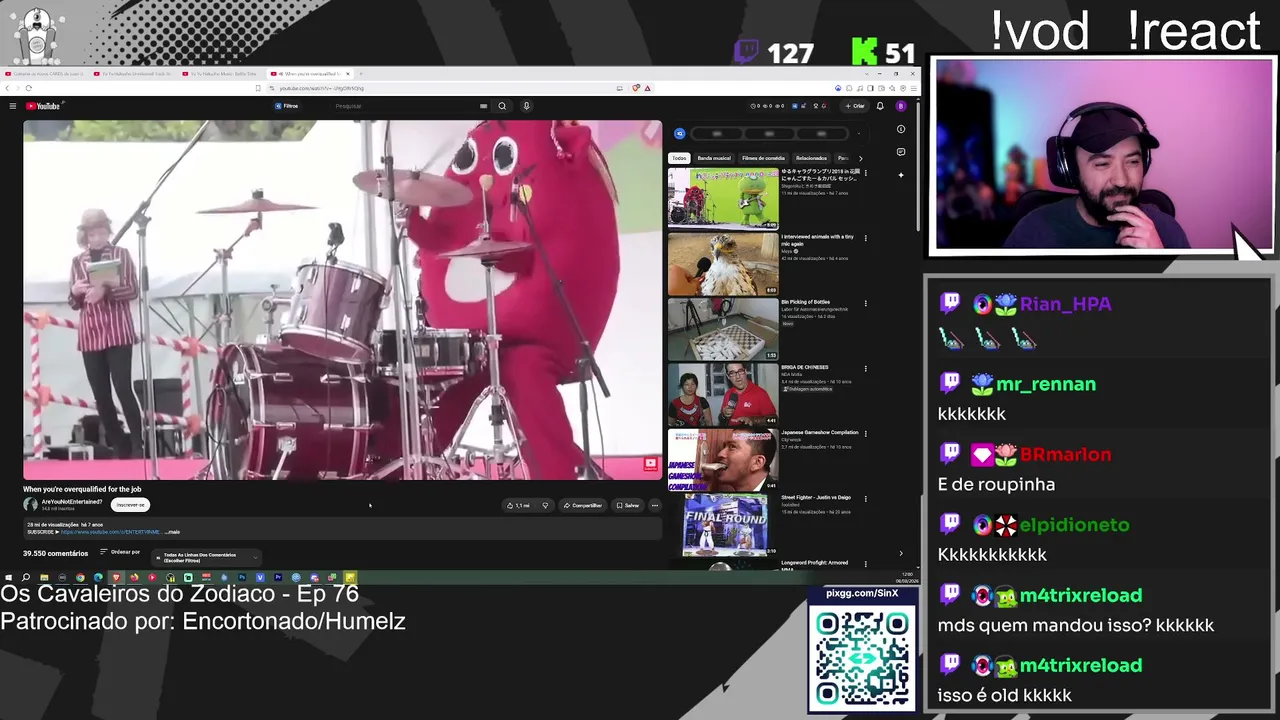Click the 'Inscrever-se' subscribe button
Image resolution: width=1280 pixels, height=720 pixels.
click(130, 505)
